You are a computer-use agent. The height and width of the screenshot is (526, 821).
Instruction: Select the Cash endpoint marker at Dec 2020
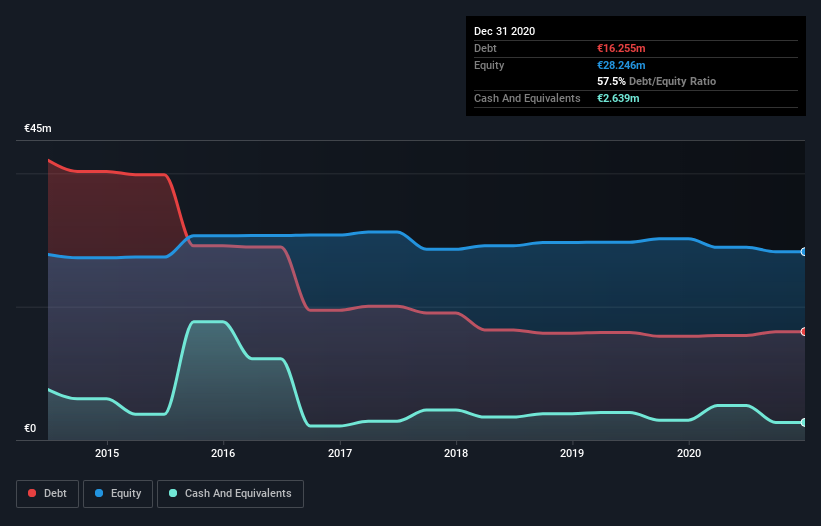pos(804,422)
